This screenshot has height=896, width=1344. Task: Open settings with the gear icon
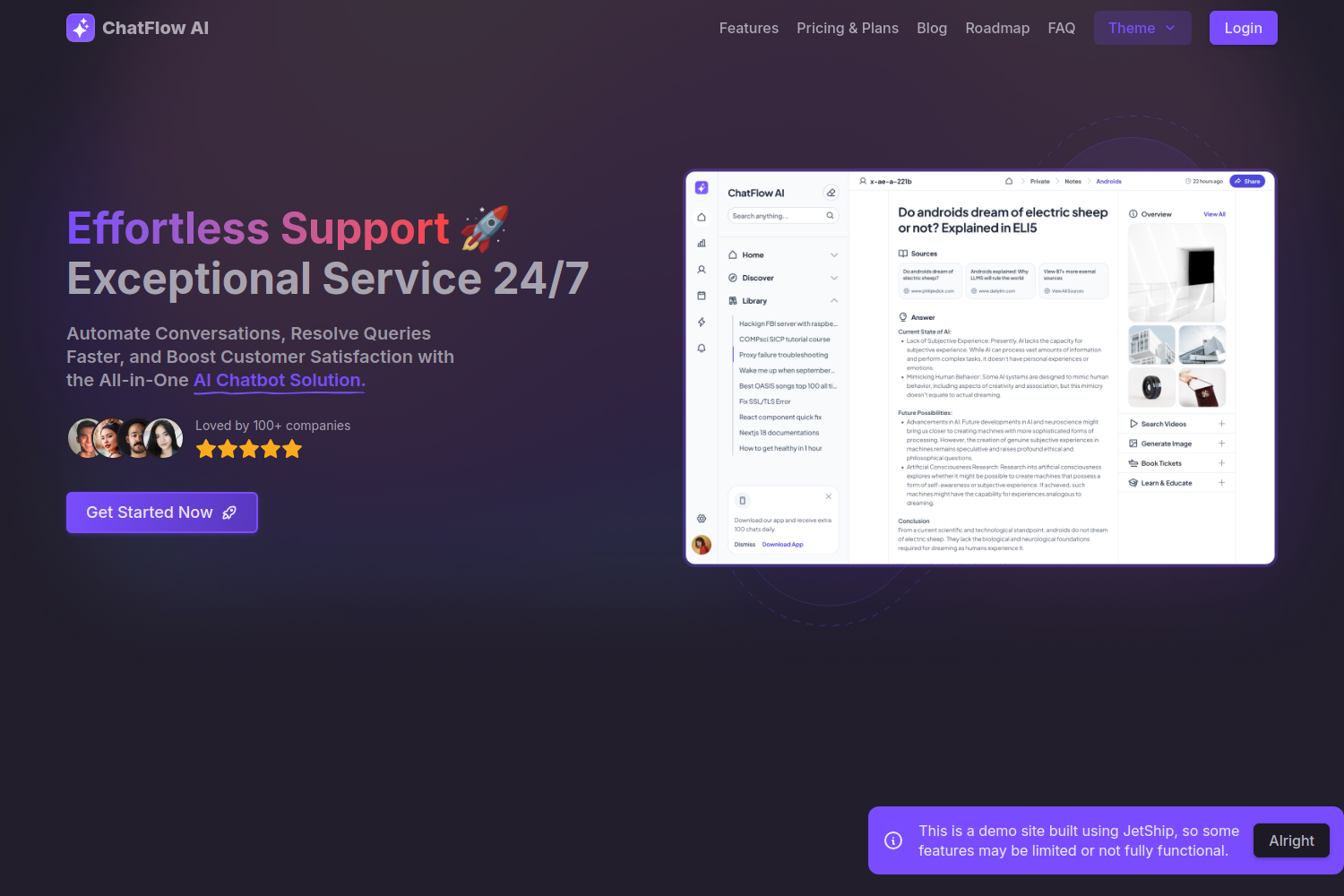(702, 518)
